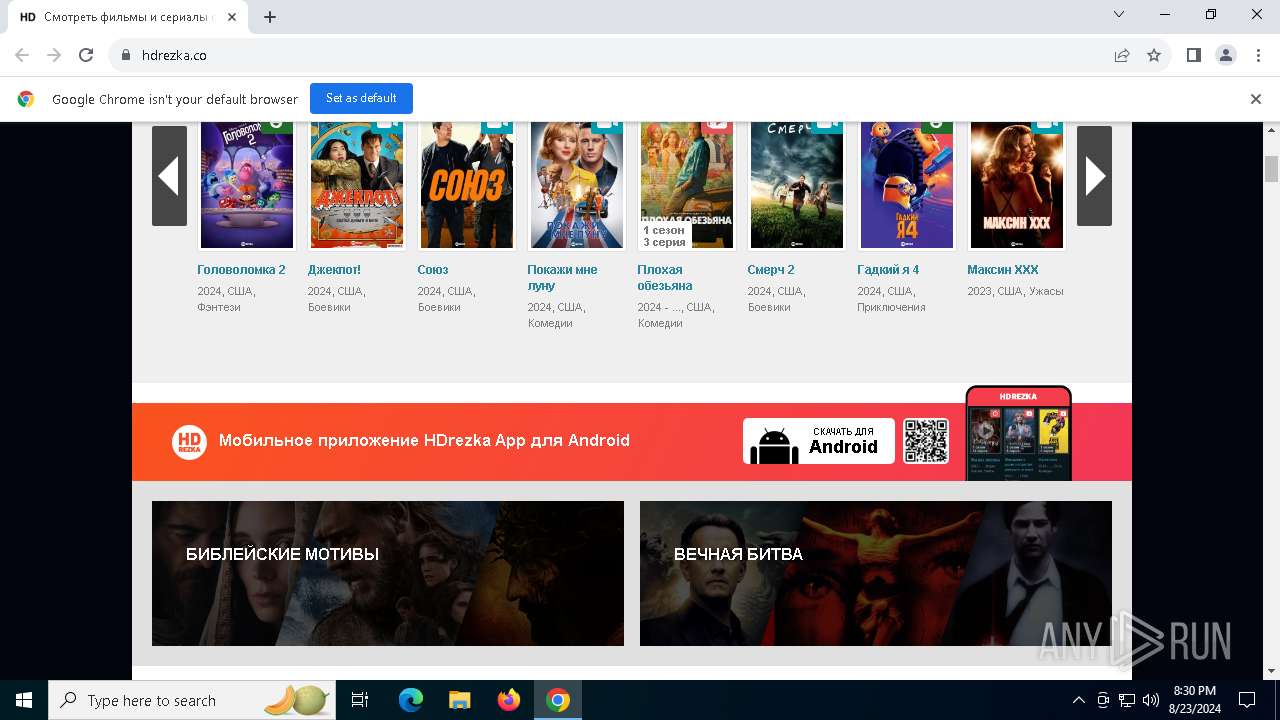Open a new browser tab
1280x720 pixels.
tap(270, 16)
